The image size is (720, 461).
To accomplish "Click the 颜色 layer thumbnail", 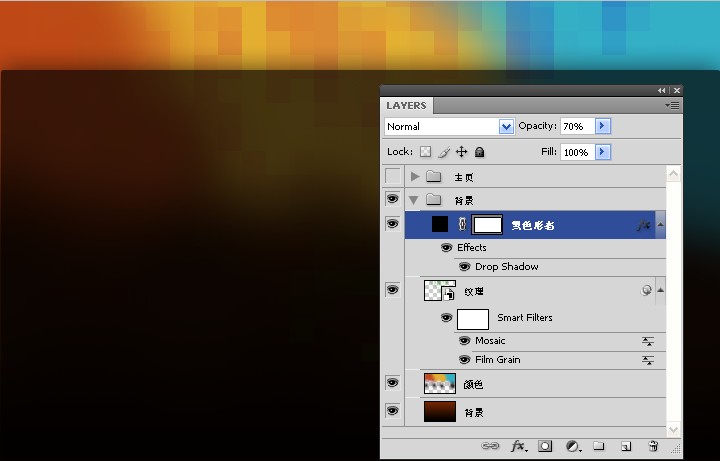I will [x=440, y=383].
